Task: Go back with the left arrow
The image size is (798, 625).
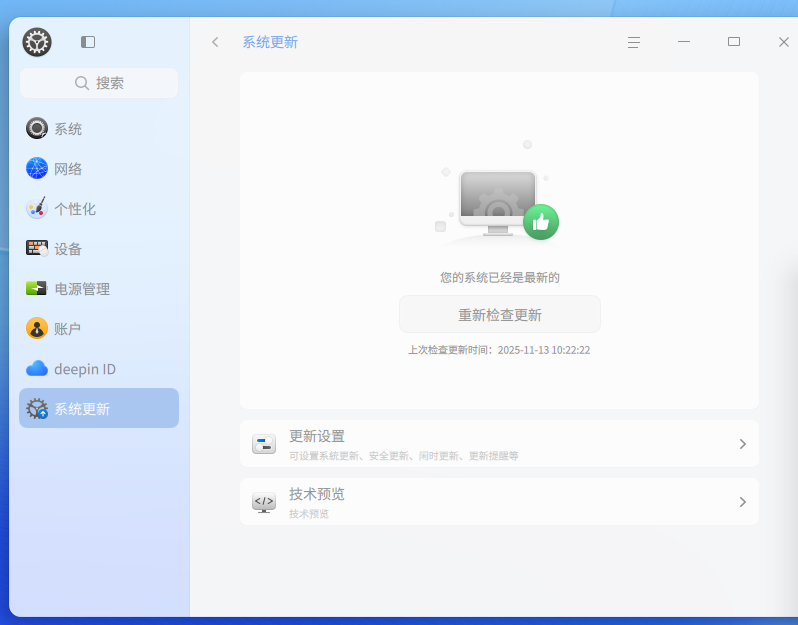Action: (x=215, y=42)
